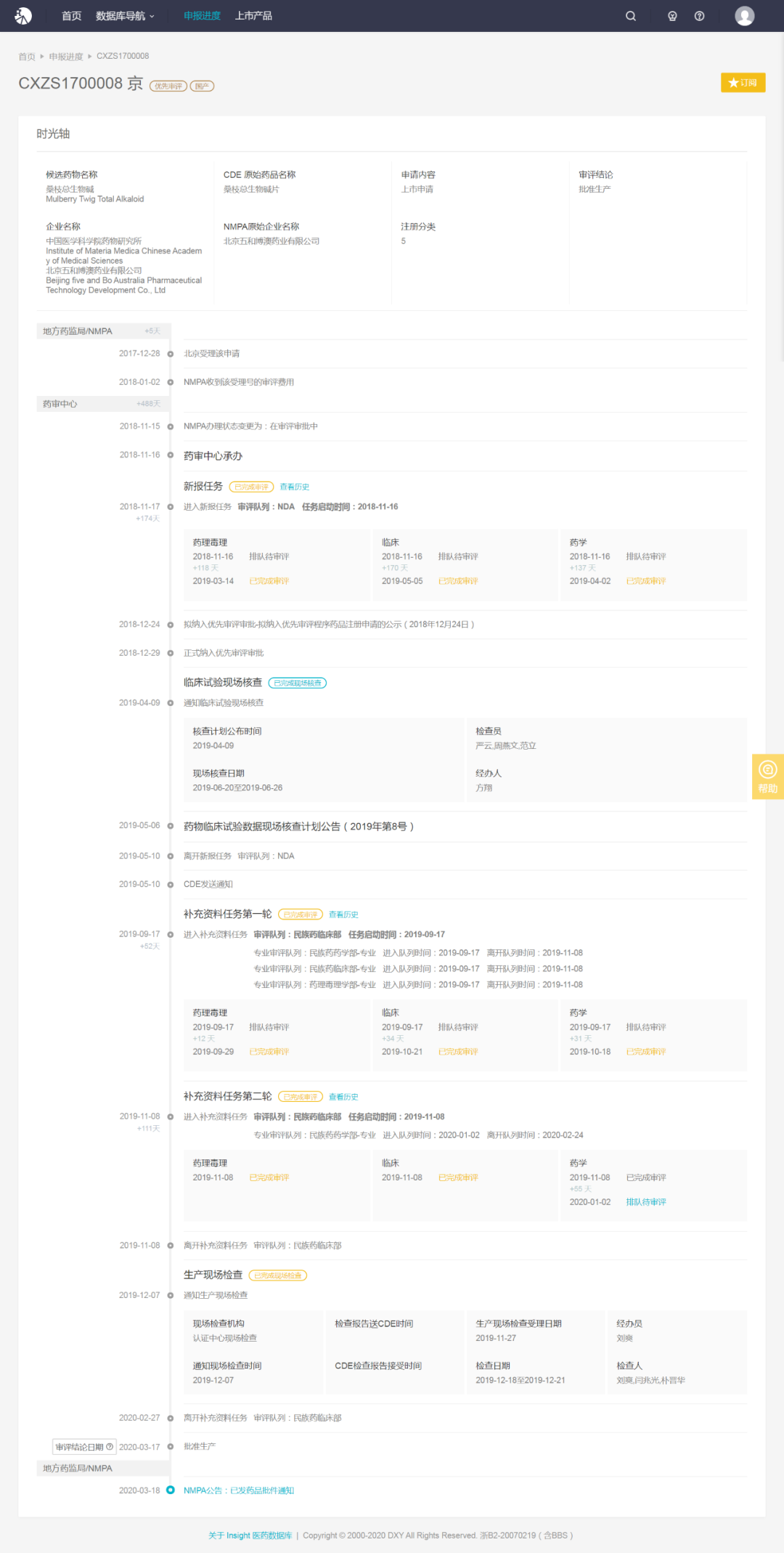Click the 桑枝总生物碱片 CDE drug name

tap(251, 190)
